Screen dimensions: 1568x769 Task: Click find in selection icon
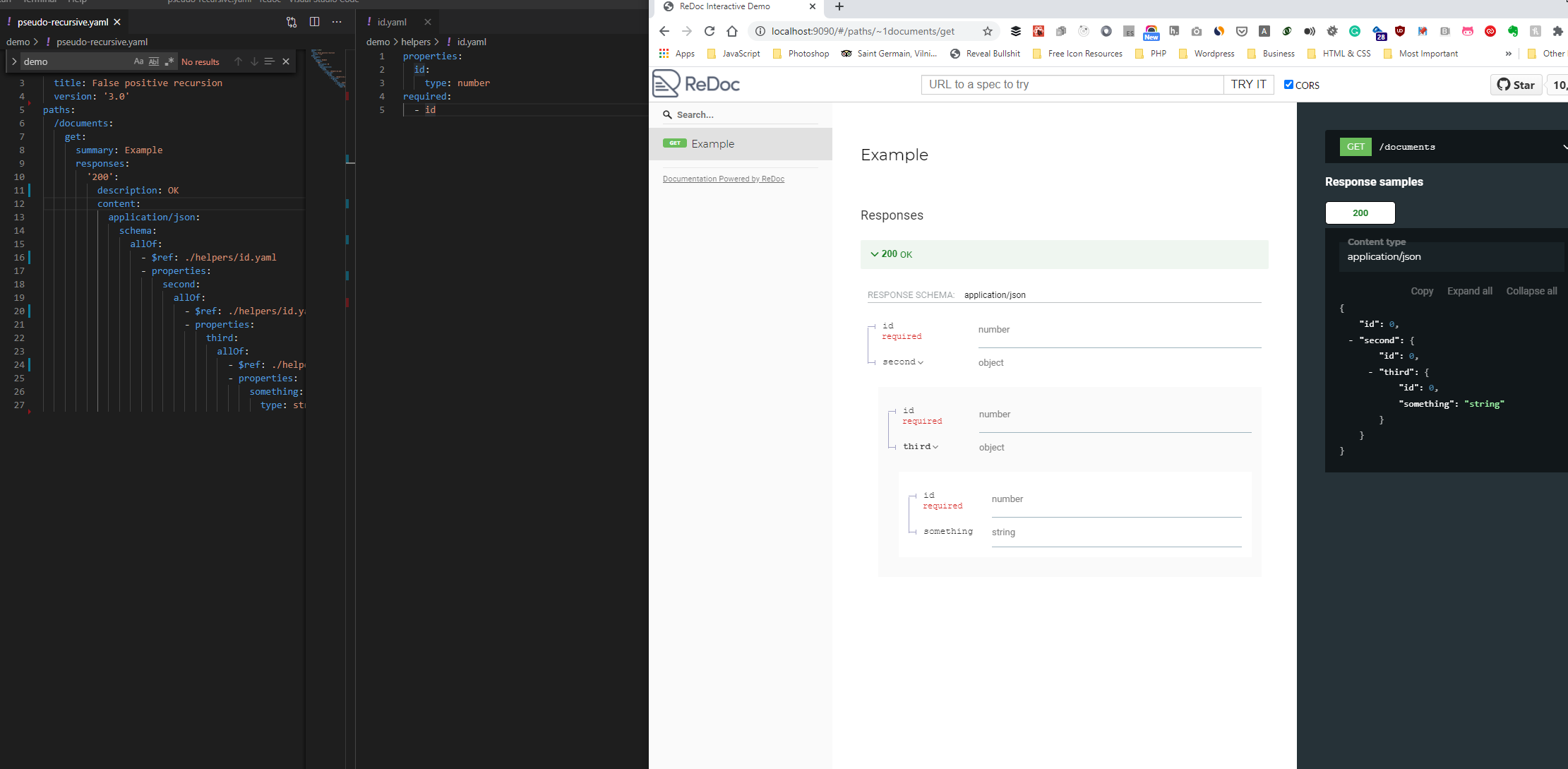click(x=269, y=61)
